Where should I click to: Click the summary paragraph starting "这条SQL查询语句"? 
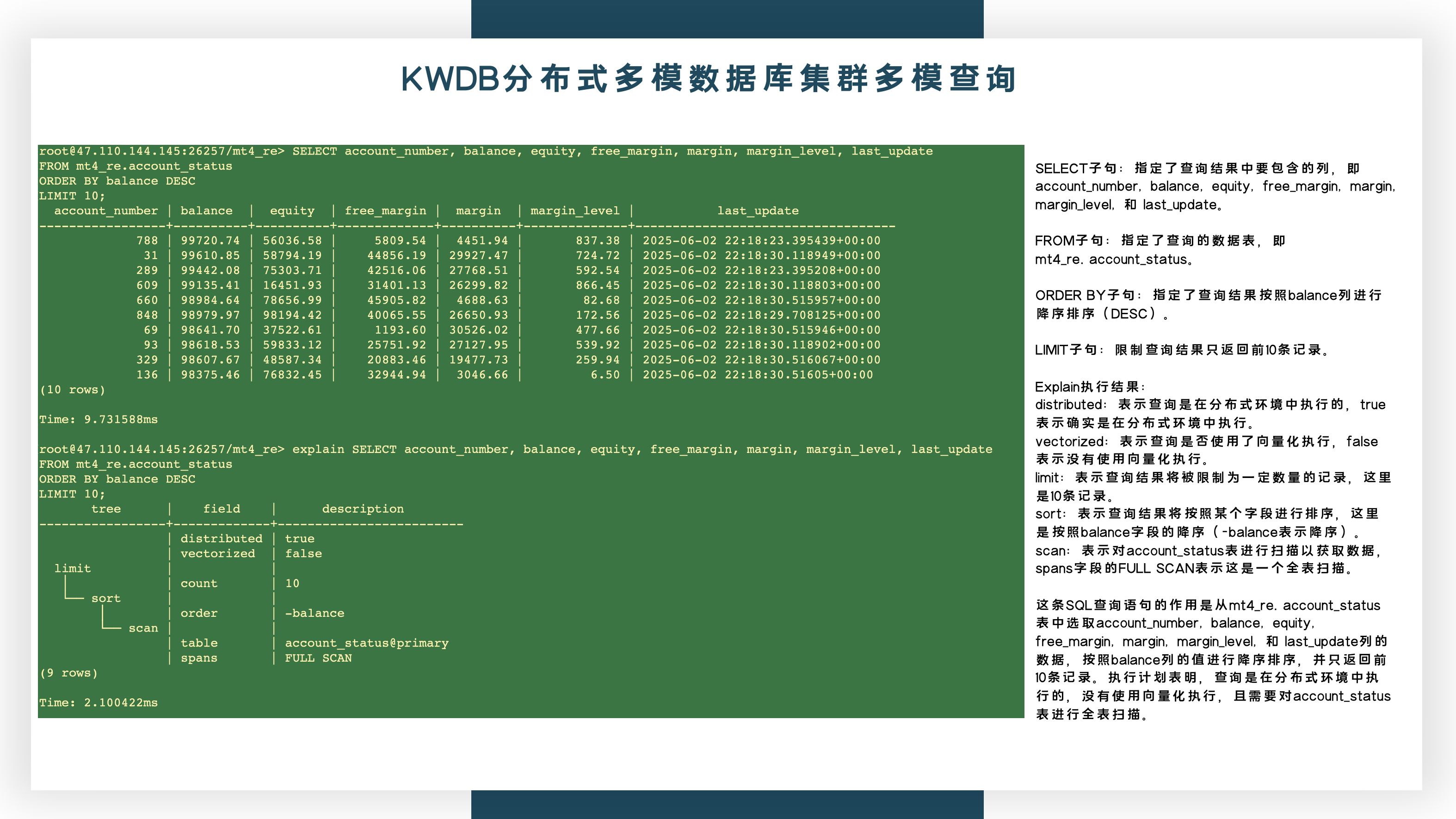[1213, 660]
